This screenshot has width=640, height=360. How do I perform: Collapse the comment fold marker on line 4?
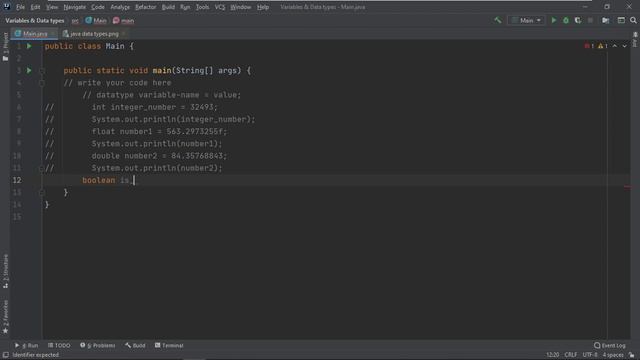[x=42, y=83]
